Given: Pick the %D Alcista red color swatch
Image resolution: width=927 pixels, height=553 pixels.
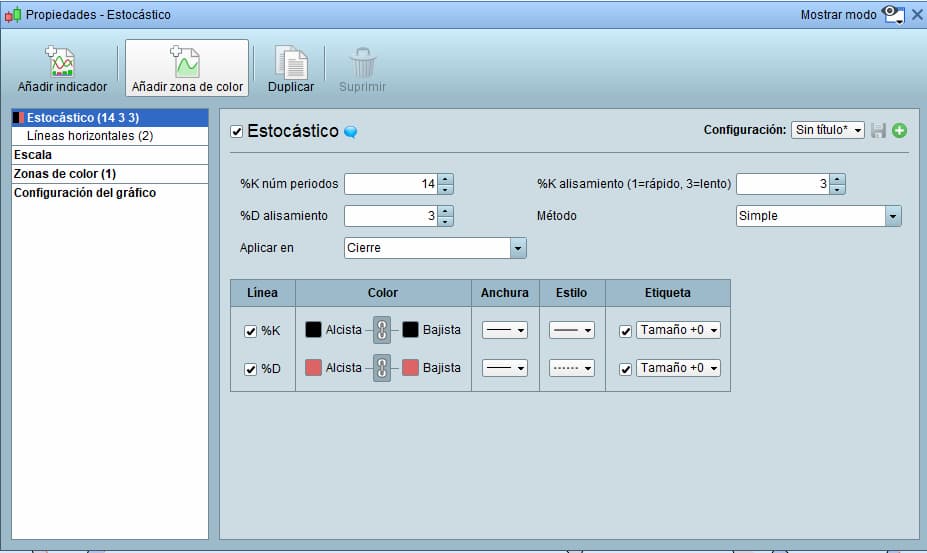Looking at the screenshot, I should coord(313,368).
